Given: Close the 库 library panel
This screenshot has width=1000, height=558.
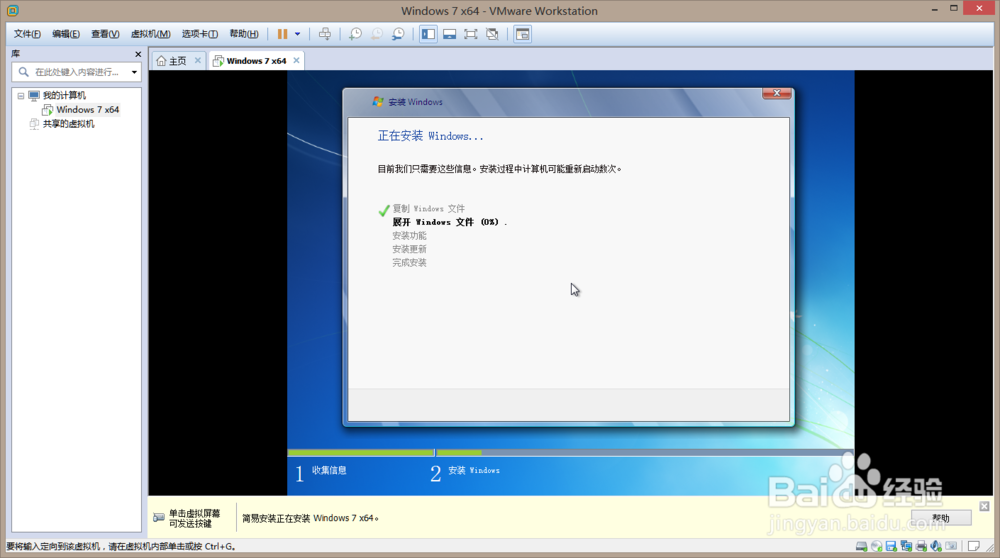Looking at the screenshot, I should tap(138, 54).
